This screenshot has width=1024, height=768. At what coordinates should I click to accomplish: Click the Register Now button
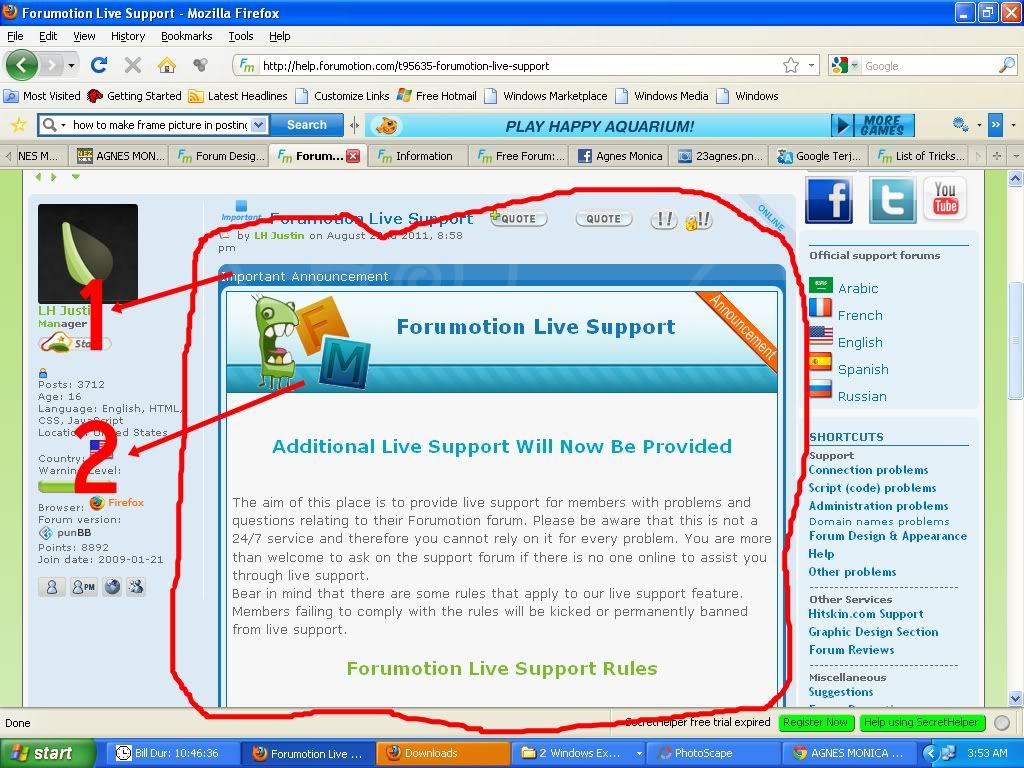click(816, 722)
